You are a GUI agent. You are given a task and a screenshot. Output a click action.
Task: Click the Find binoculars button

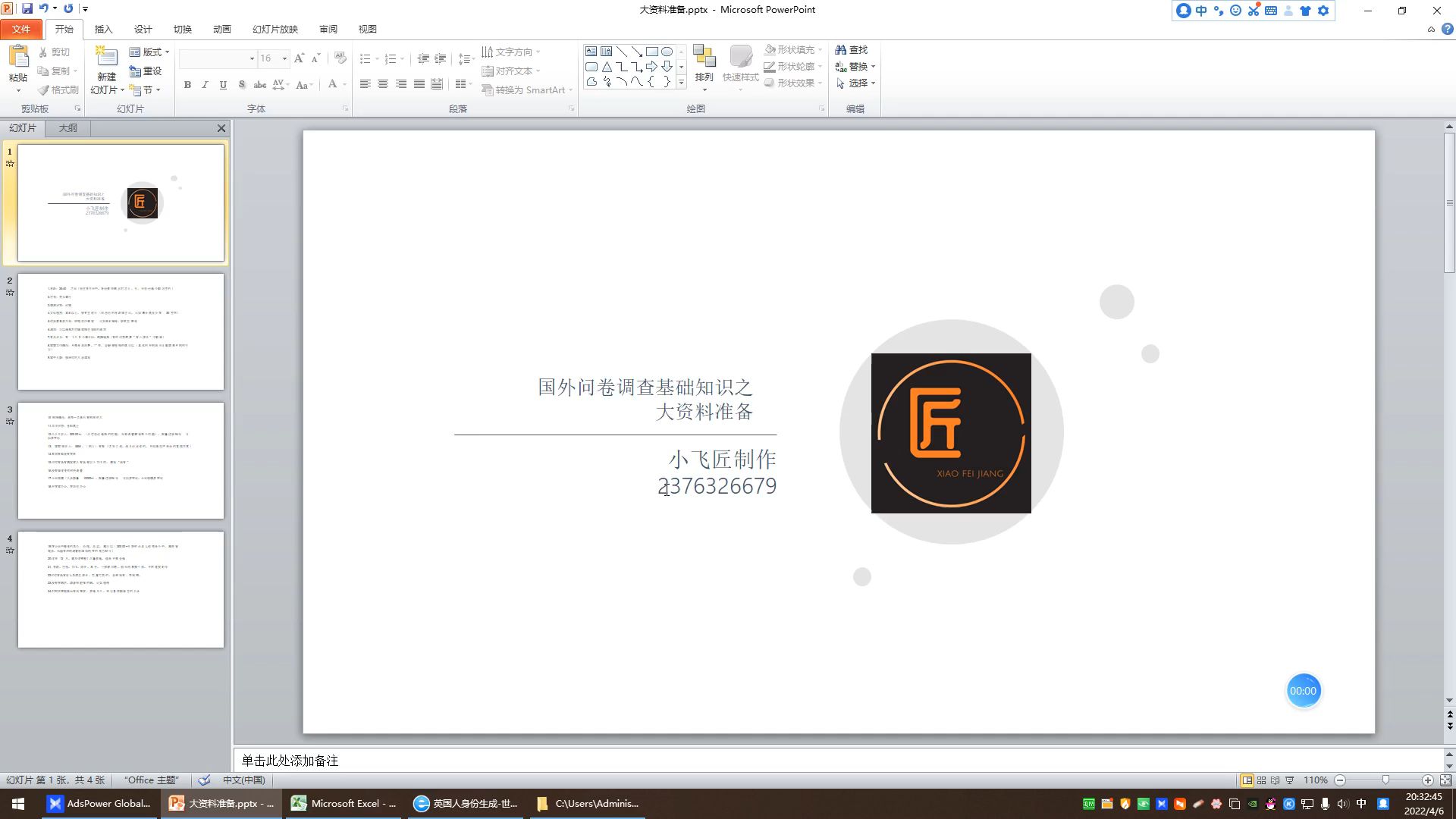[x=851, y=49]
